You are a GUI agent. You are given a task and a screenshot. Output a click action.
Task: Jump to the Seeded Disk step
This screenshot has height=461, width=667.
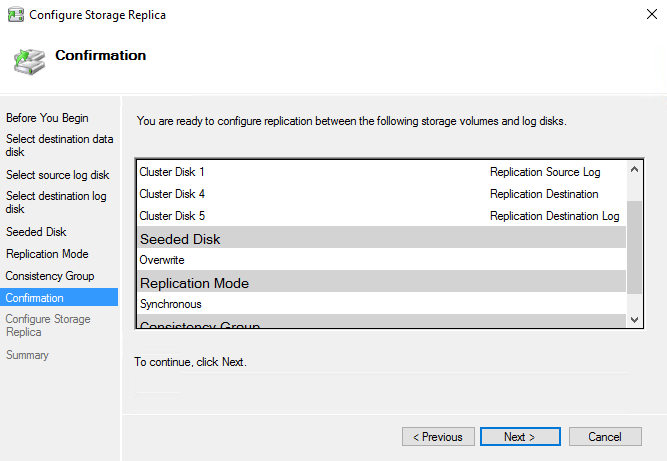36,232
